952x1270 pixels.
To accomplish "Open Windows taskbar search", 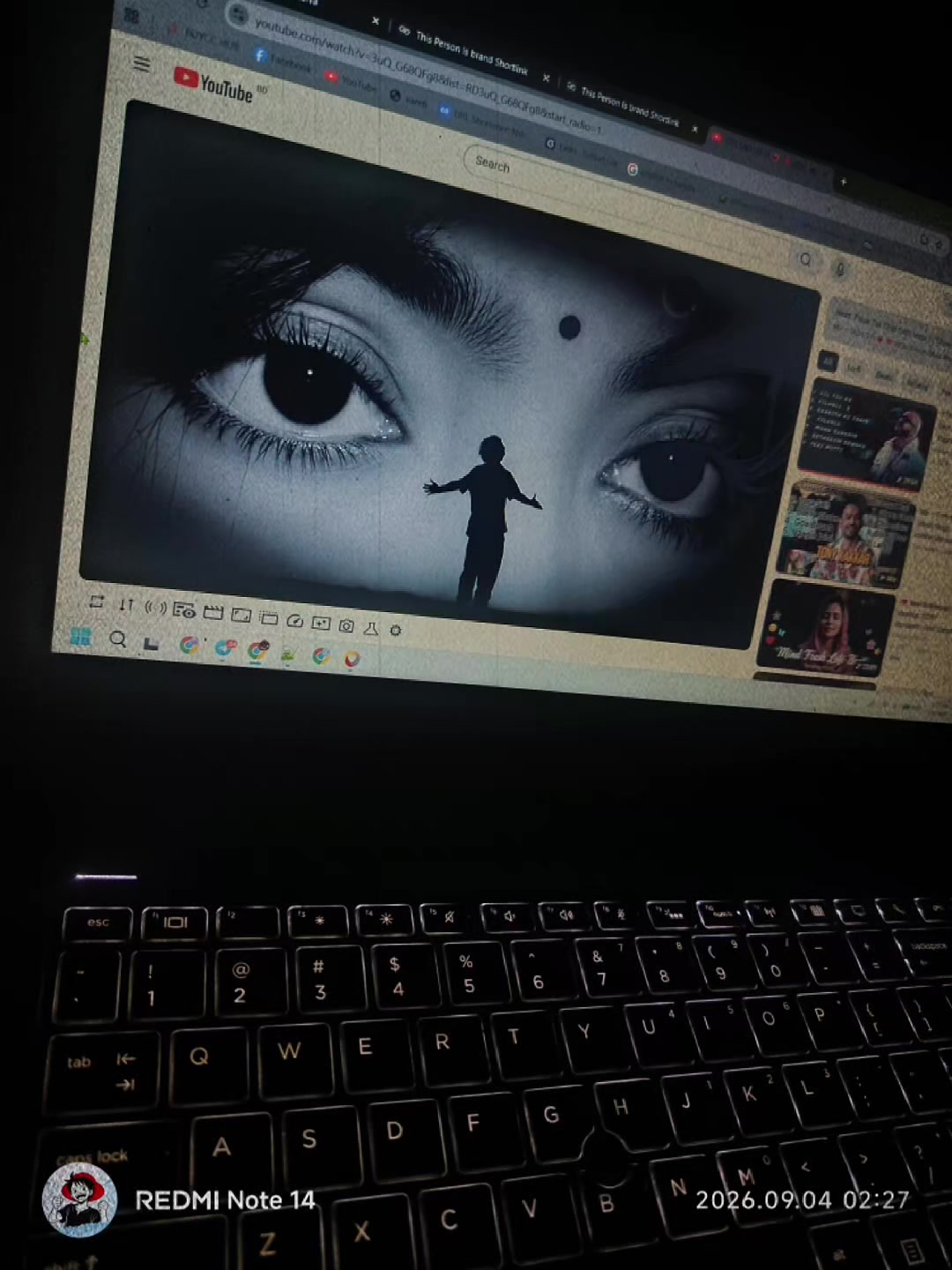I will point(117,639).
